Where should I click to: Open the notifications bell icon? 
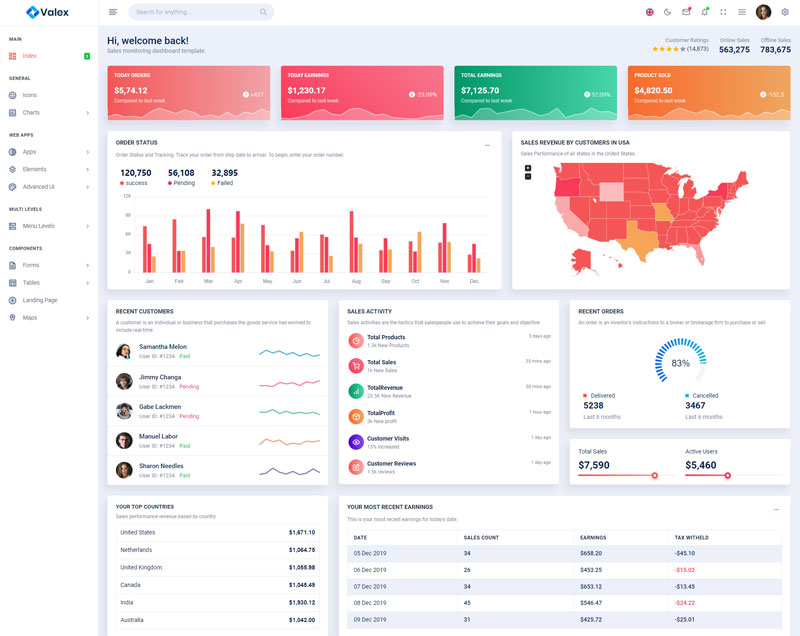coord(704,12)
